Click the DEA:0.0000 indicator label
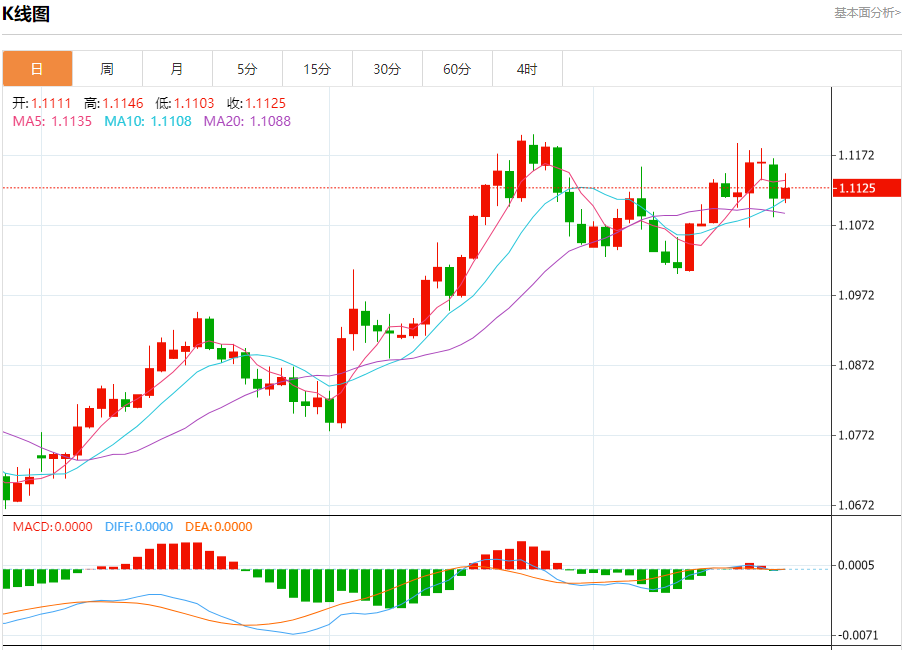The image size is (909, 650). point(219,526)
